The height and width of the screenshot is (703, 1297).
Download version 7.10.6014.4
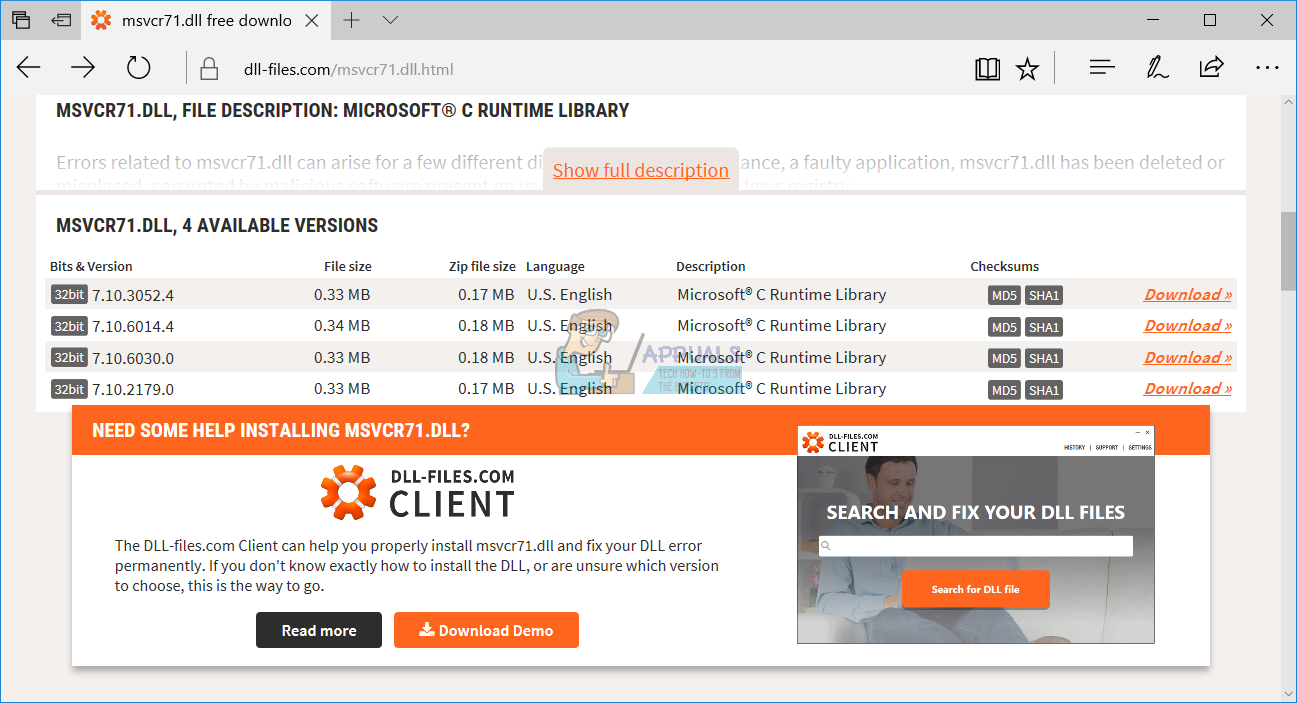pyautogui.click(x=1188, y=325)
